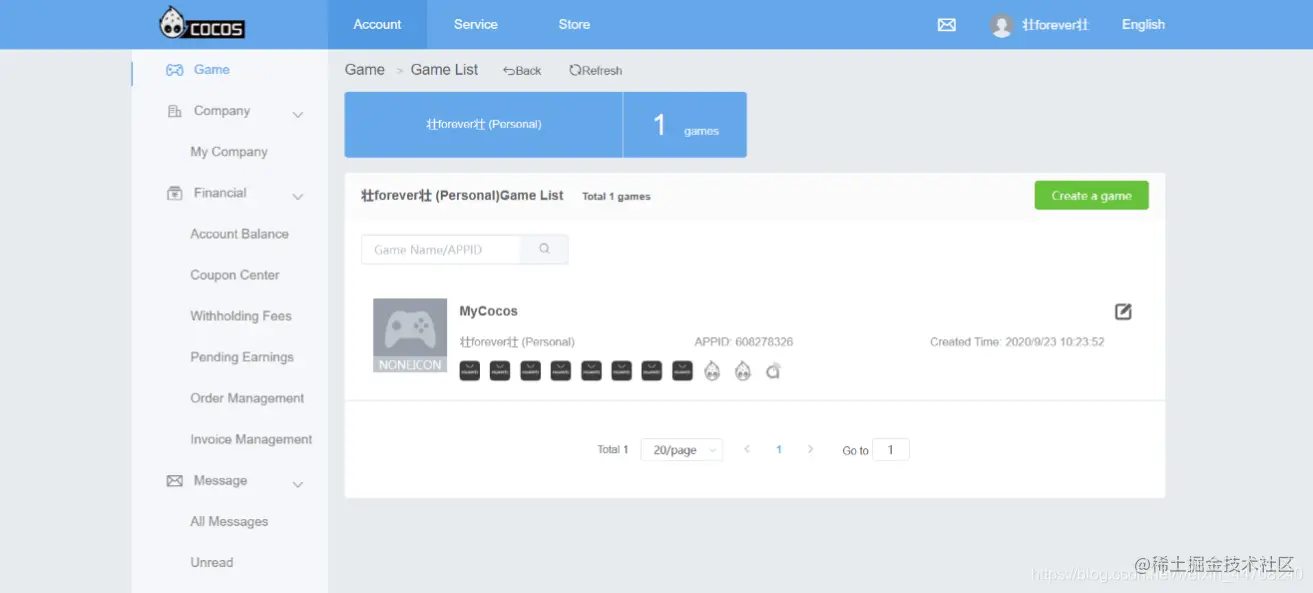Screen dimensions: 1313x593
Task: Open Account Balance in sidebar
Action: [x=239, y=234]
